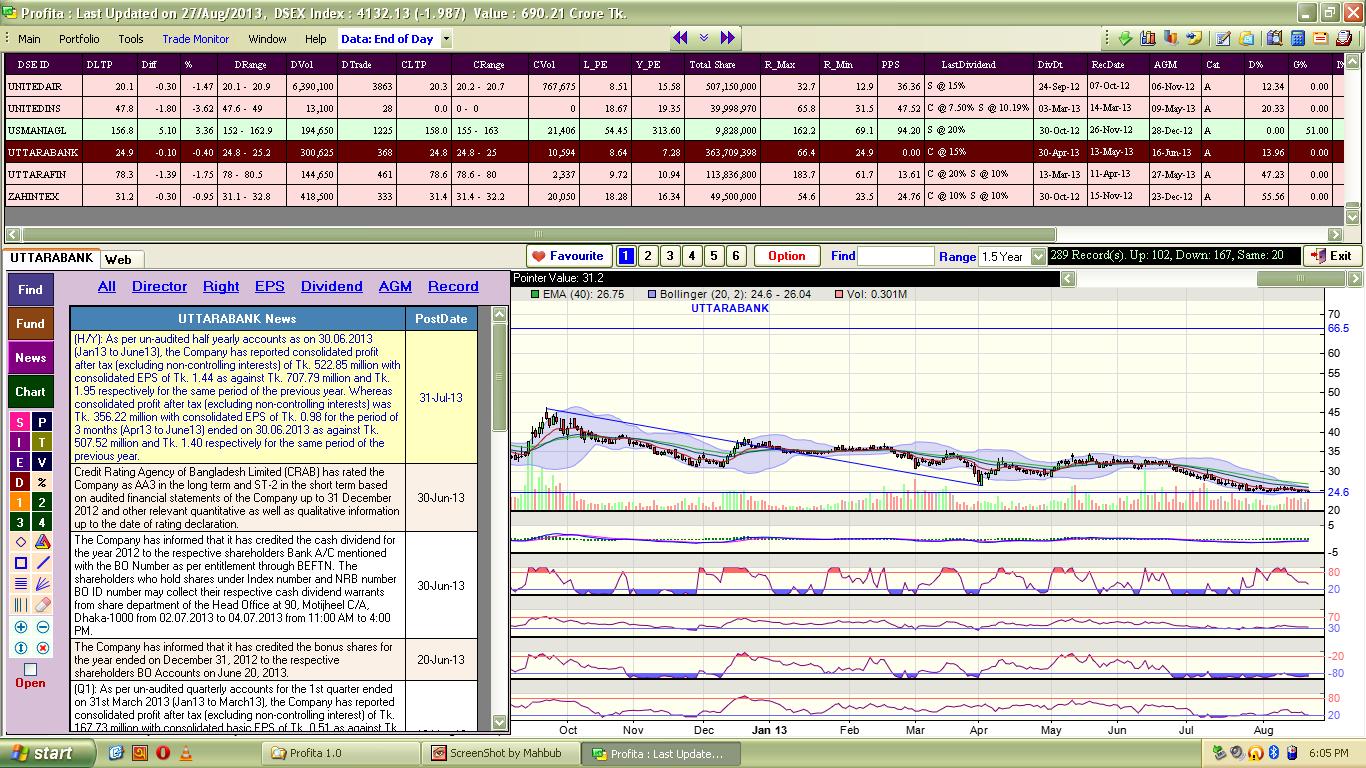
Task: Open the AGM news link
Action: tap(395, 286)
